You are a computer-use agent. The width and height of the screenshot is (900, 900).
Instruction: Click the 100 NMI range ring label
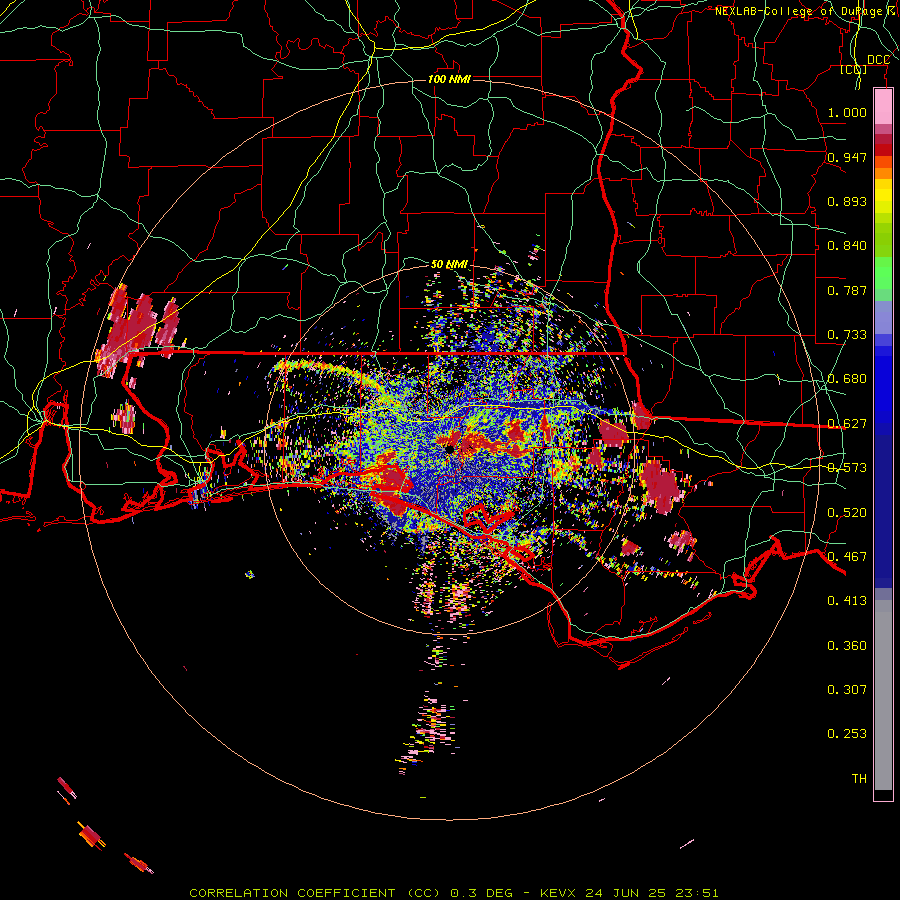[449, 79]
